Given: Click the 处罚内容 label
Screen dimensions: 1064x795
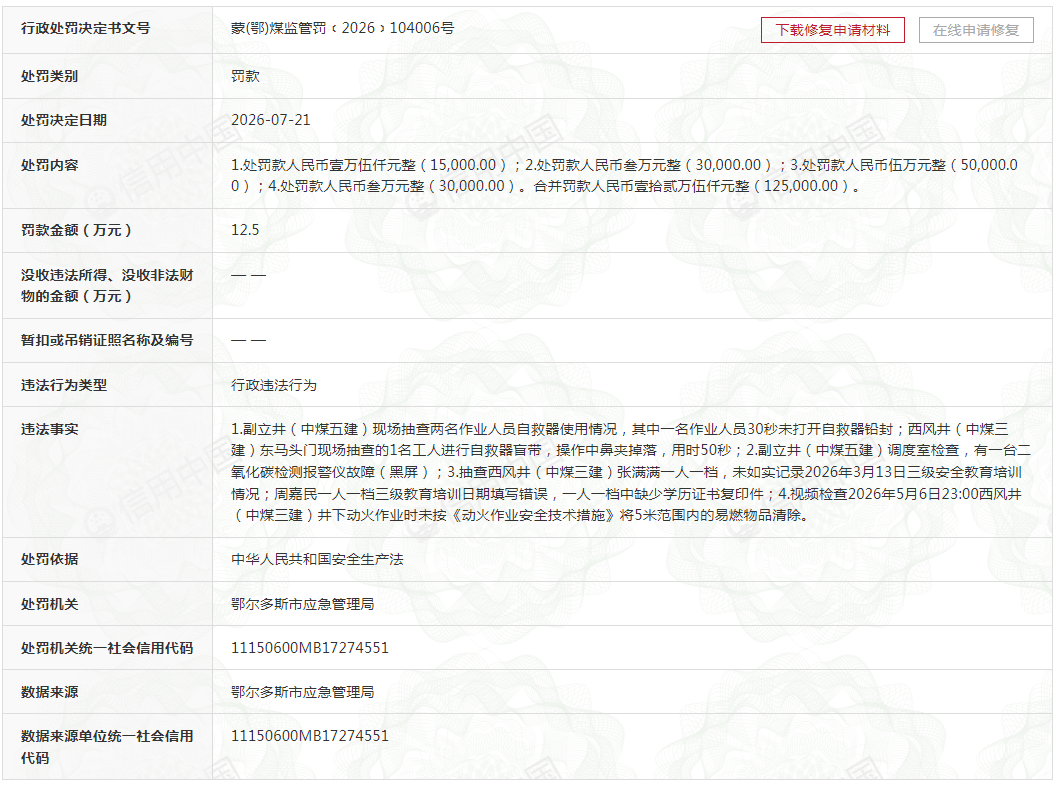Looking at the screenshot, I should pyautogui.click(x=50, y=165).
